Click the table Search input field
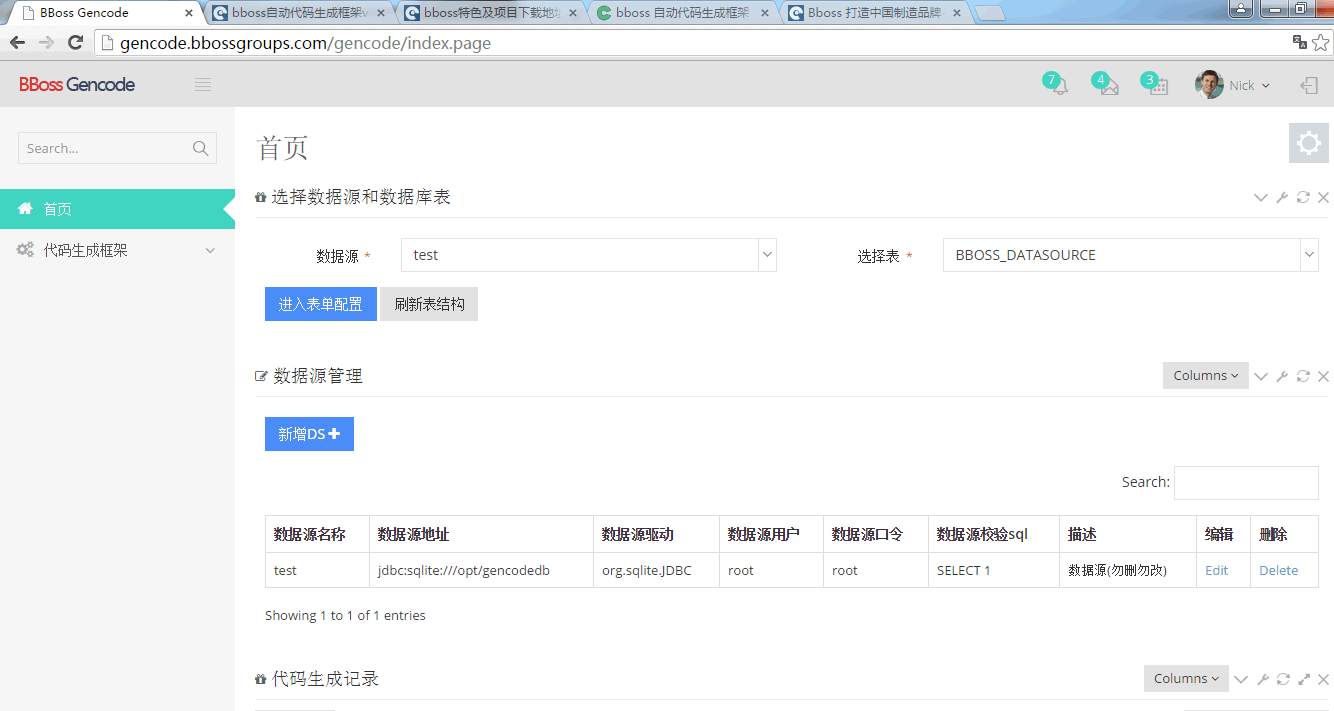Screen dimensions: 1334x711 tap(1245, 482)
